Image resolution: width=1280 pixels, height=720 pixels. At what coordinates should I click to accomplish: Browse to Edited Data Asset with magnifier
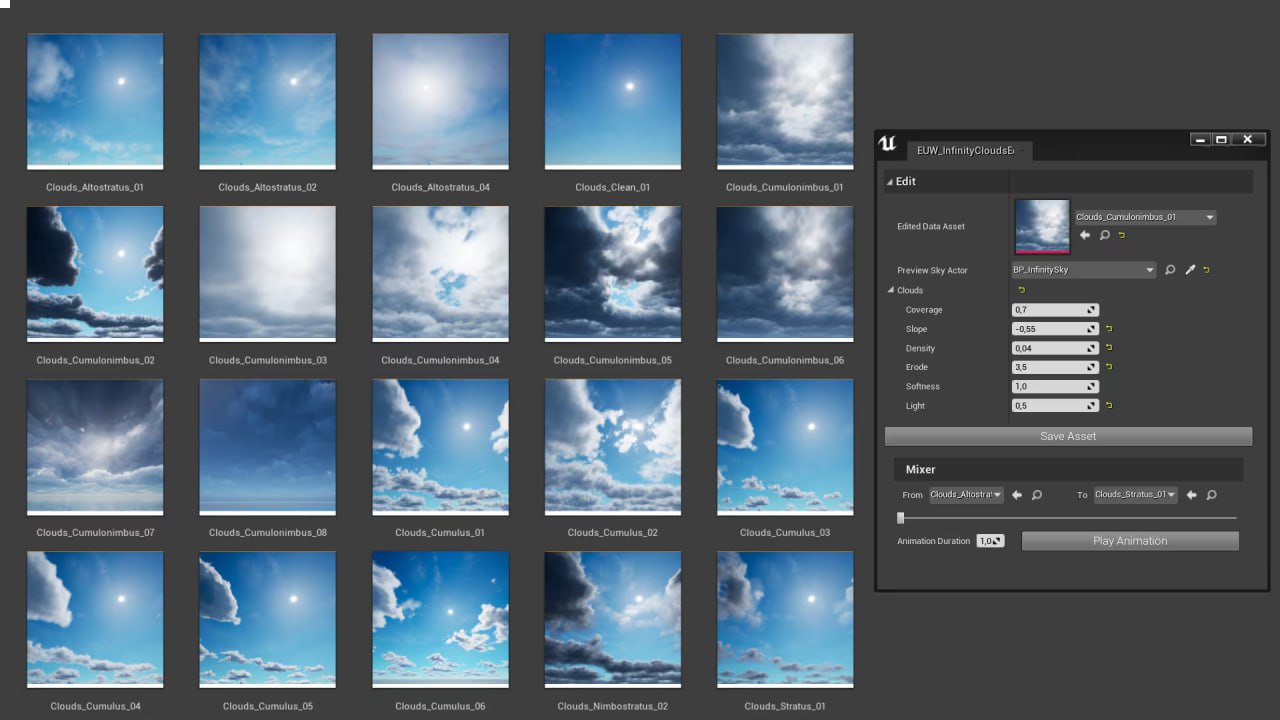[x=1105, y=235]
